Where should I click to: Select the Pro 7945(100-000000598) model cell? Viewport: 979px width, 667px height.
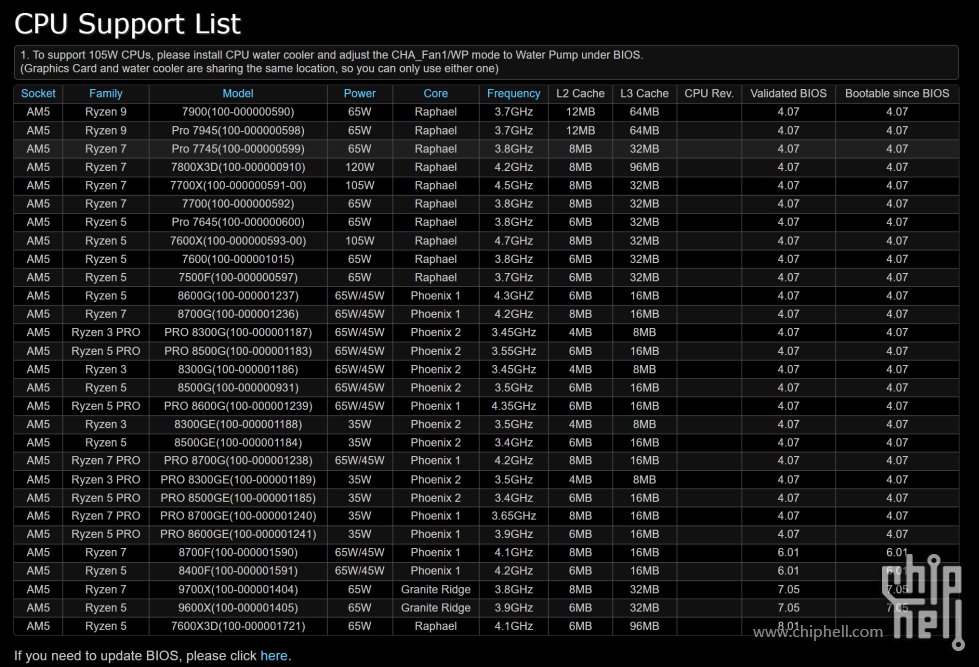click(x=238, y=131)
